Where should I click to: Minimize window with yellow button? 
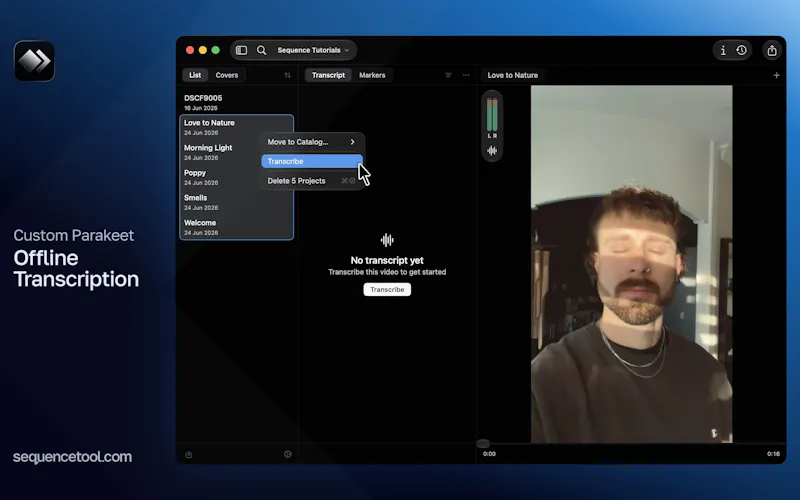click(x=203, y=50)
